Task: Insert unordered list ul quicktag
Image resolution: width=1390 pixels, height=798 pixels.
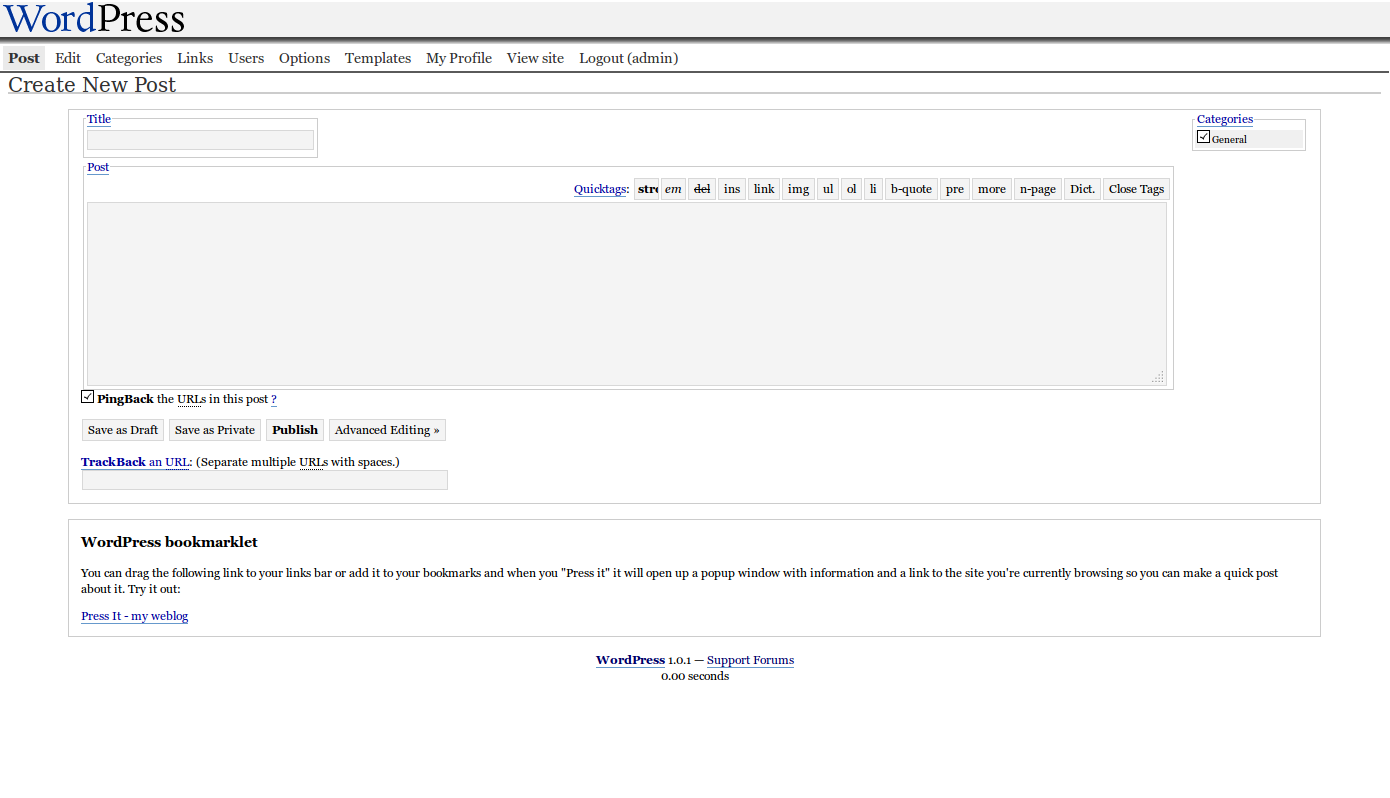Action: click(x=828, y=189)
